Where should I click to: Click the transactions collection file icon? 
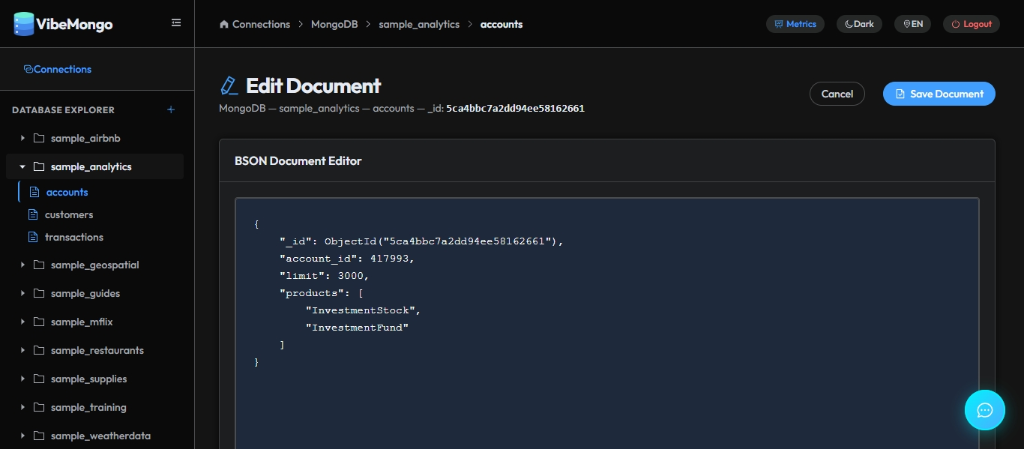[33, 237]
